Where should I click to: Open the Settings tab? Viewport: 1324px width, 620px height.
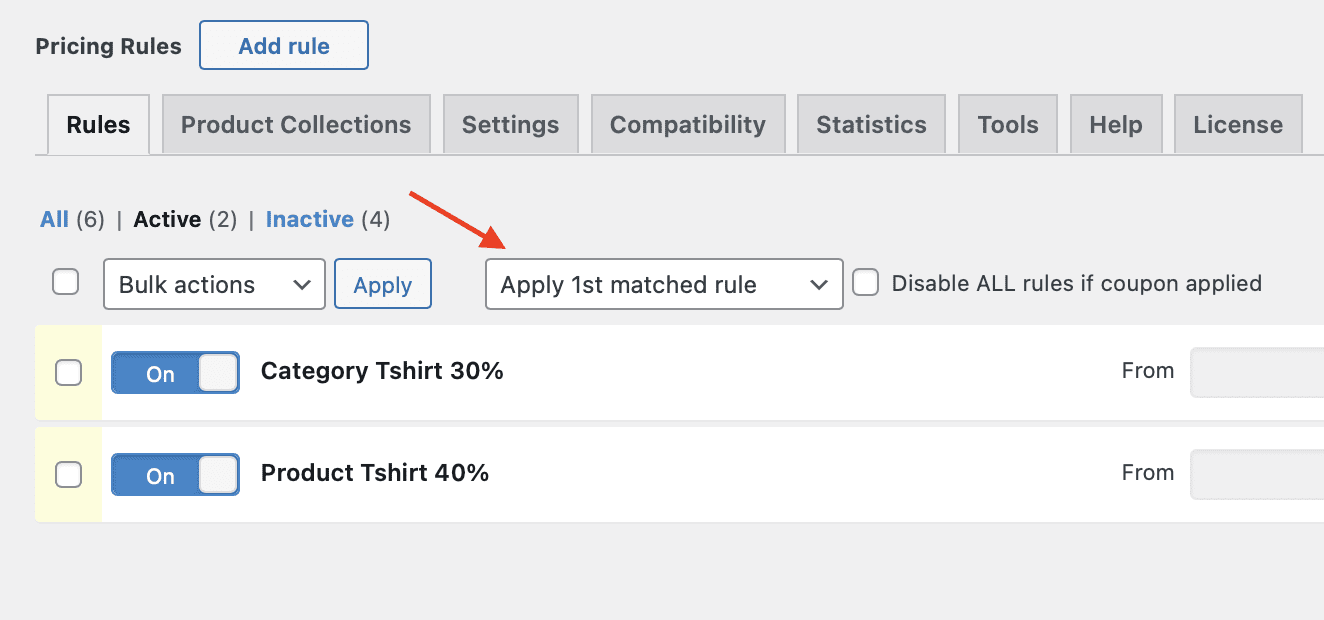(510, 124)
